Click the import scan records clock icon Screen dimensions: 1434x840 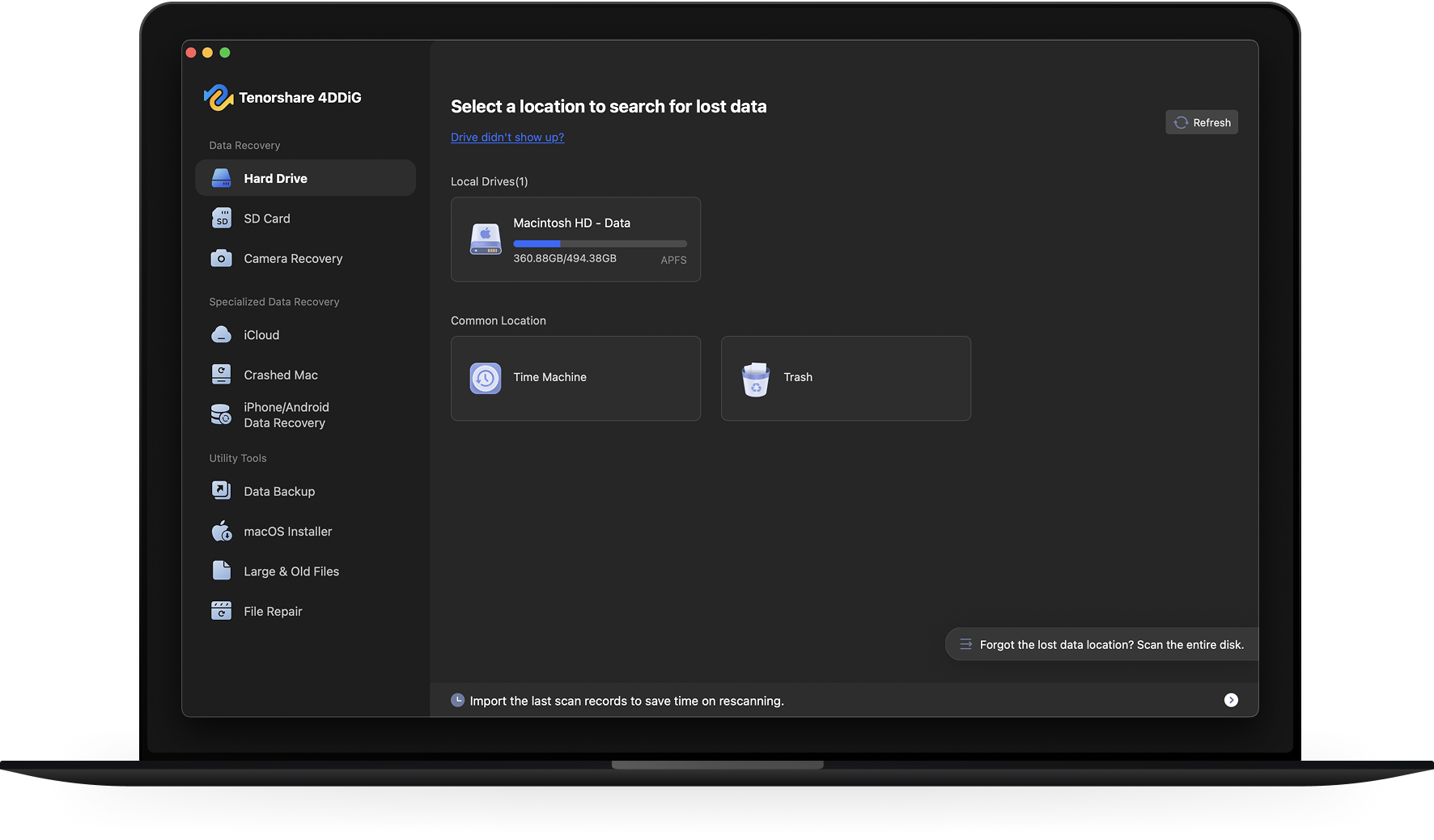click(x=458, y=700)
